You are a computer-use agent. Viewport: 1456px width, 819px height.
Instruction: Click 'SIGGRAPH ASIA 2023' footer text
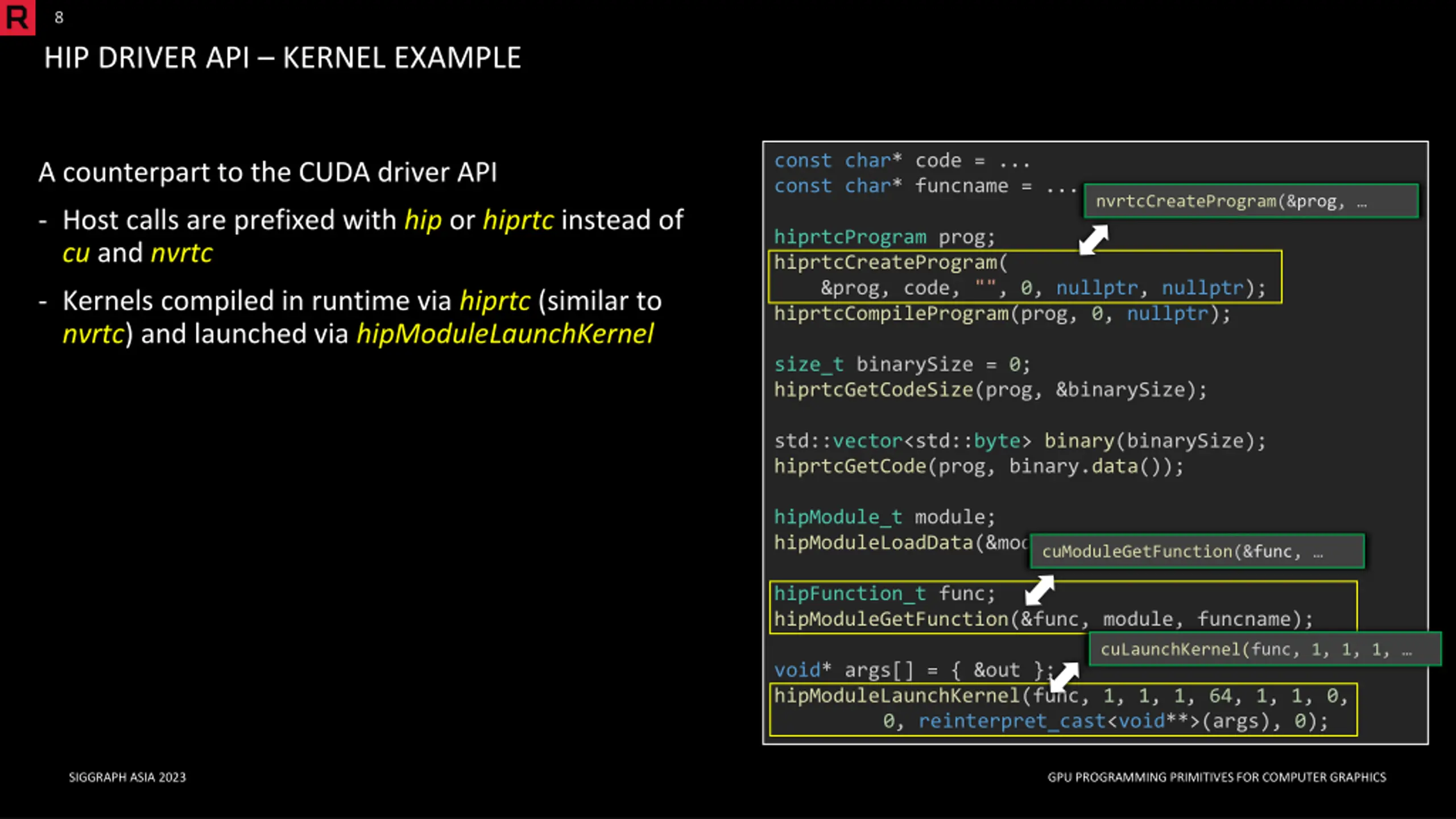pyautogui.click(x=127, y=777)
